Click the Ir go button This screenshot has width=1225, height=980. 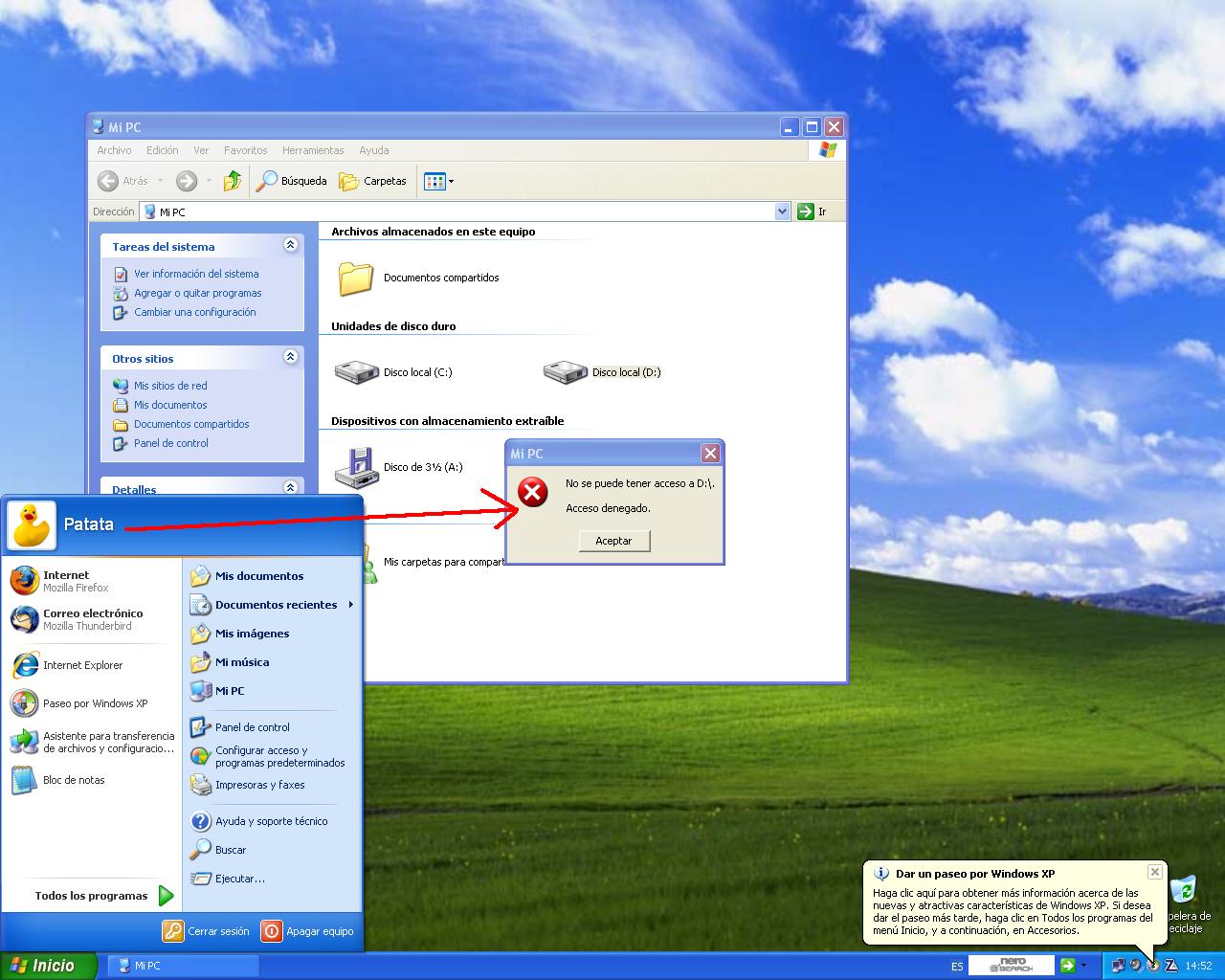812,212
